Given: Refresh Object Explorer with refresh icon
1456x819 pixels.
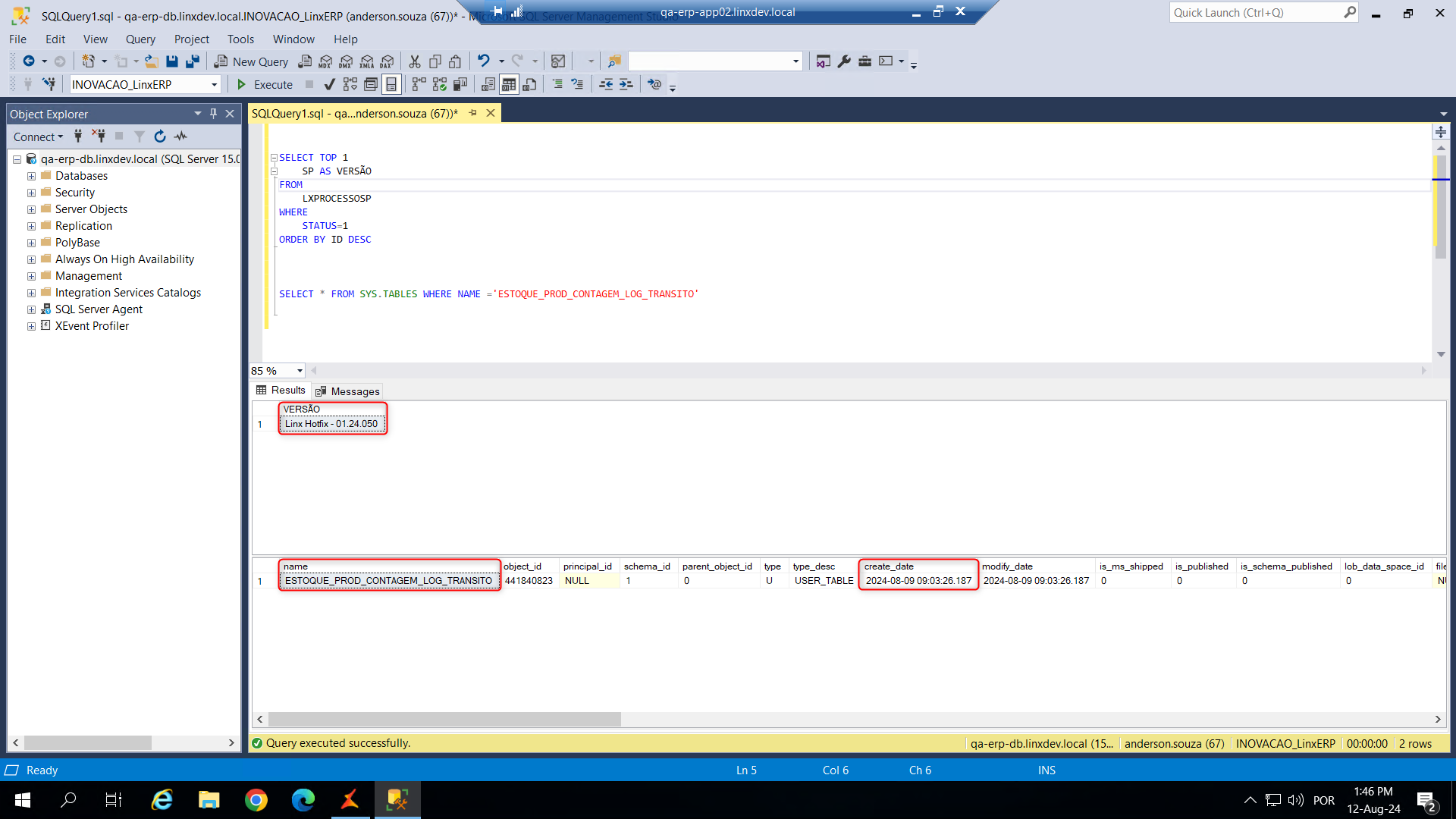Looking at the screenshot, I should click(160, 136).
